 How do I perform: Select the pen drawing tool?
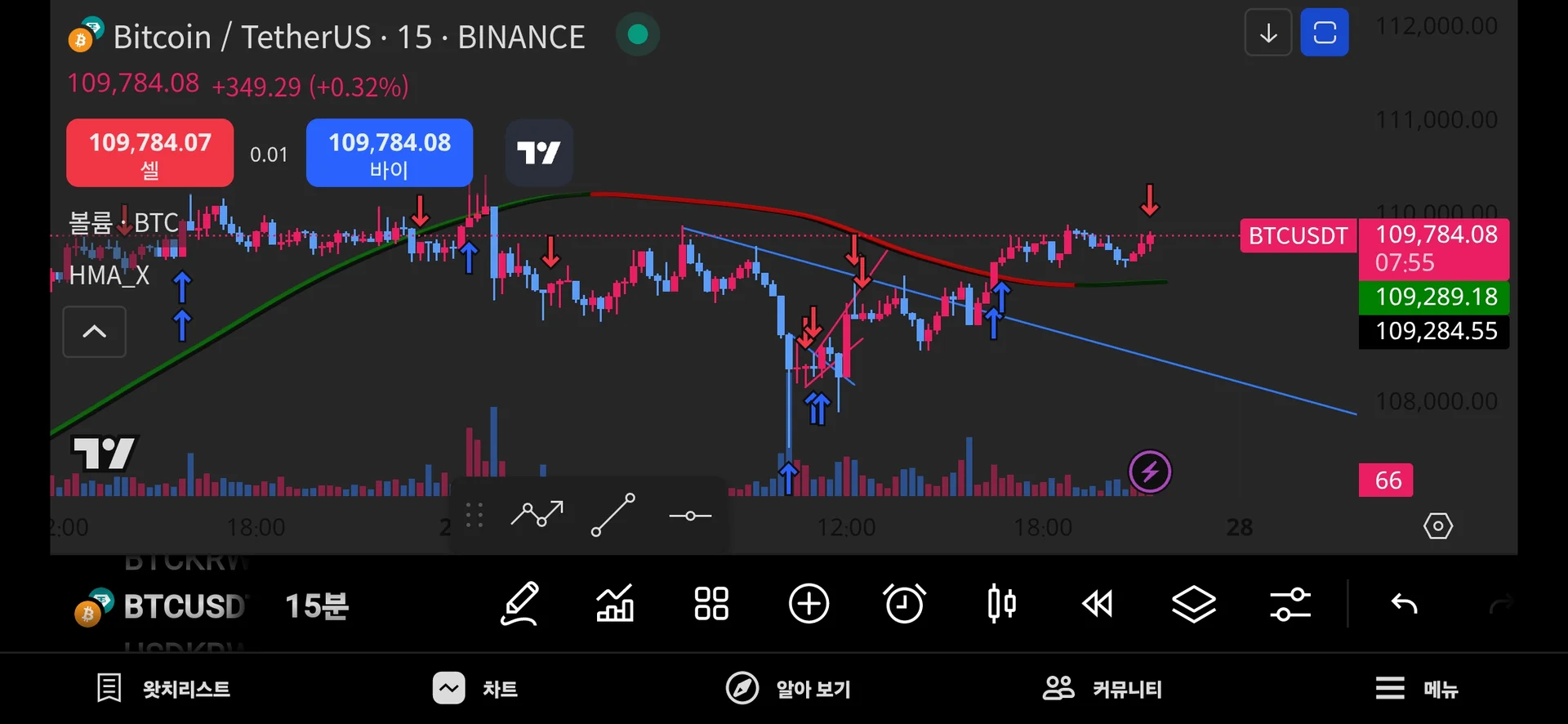pyautogui.click(x=520, y=605)
